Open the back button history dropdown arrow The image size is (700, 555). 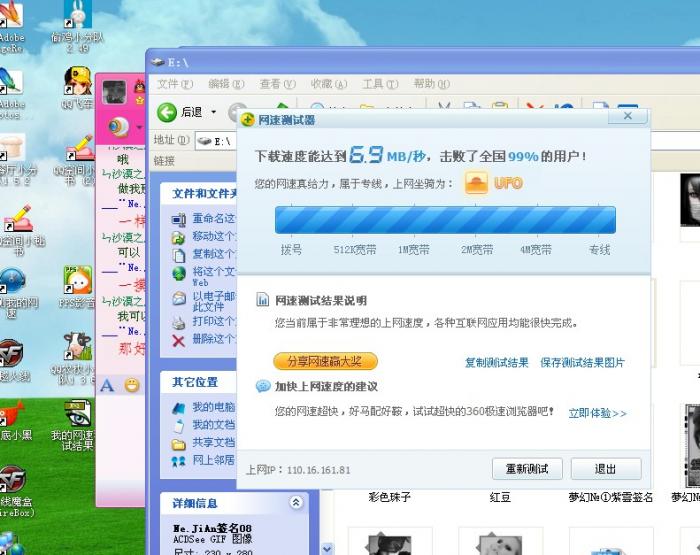pos(213,112)
